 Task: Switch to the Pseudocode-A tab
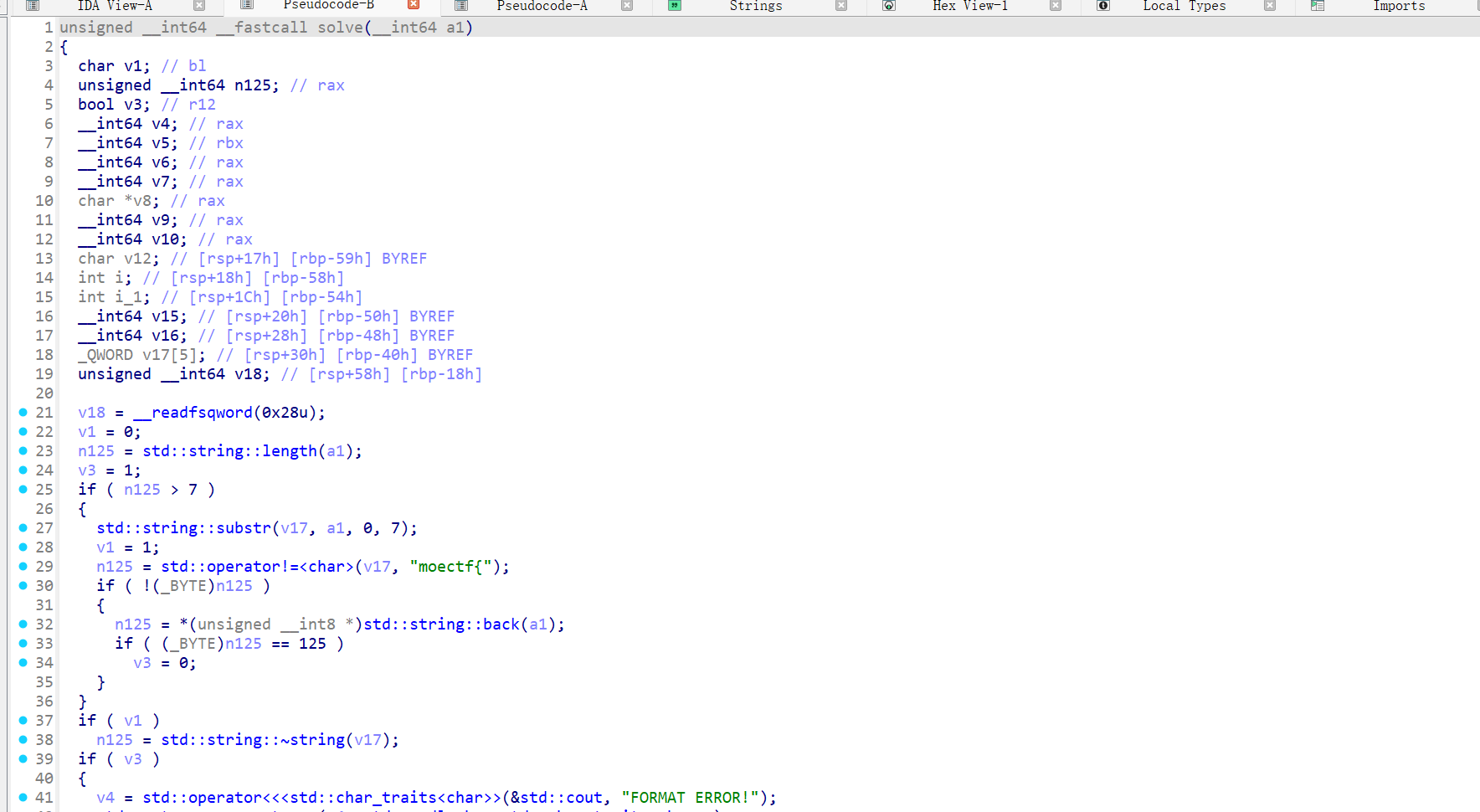pos(542,6)
